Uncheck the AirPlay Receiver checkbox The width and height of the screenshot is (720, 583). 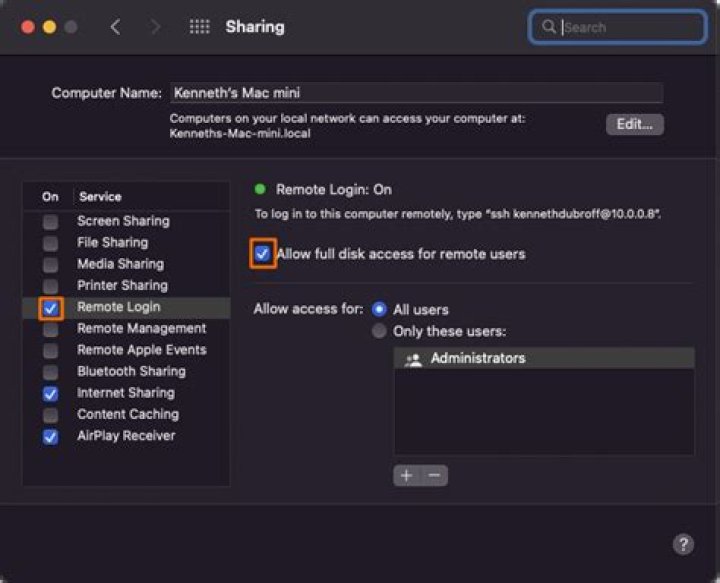point(50,437)
